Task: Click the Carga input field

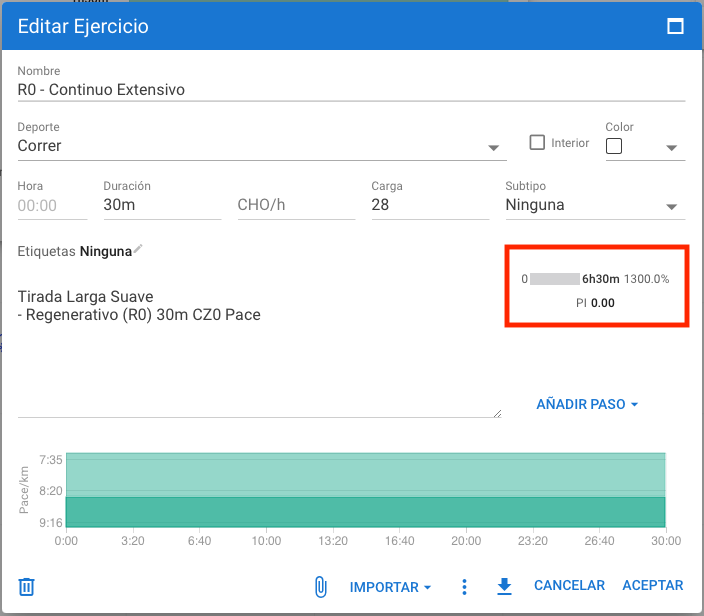Action: pyautogui.click(x=429, y=205)
